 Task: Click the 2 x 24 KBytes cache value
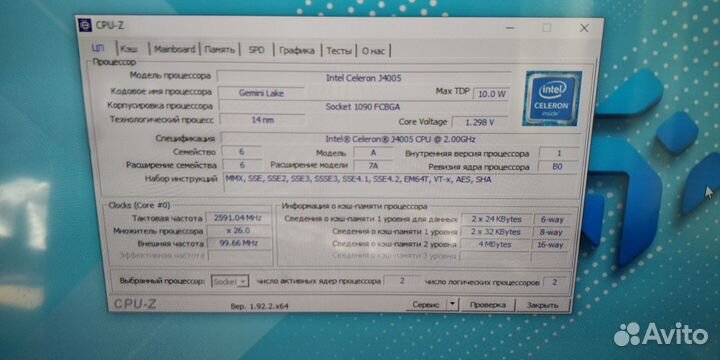[496, 219]
